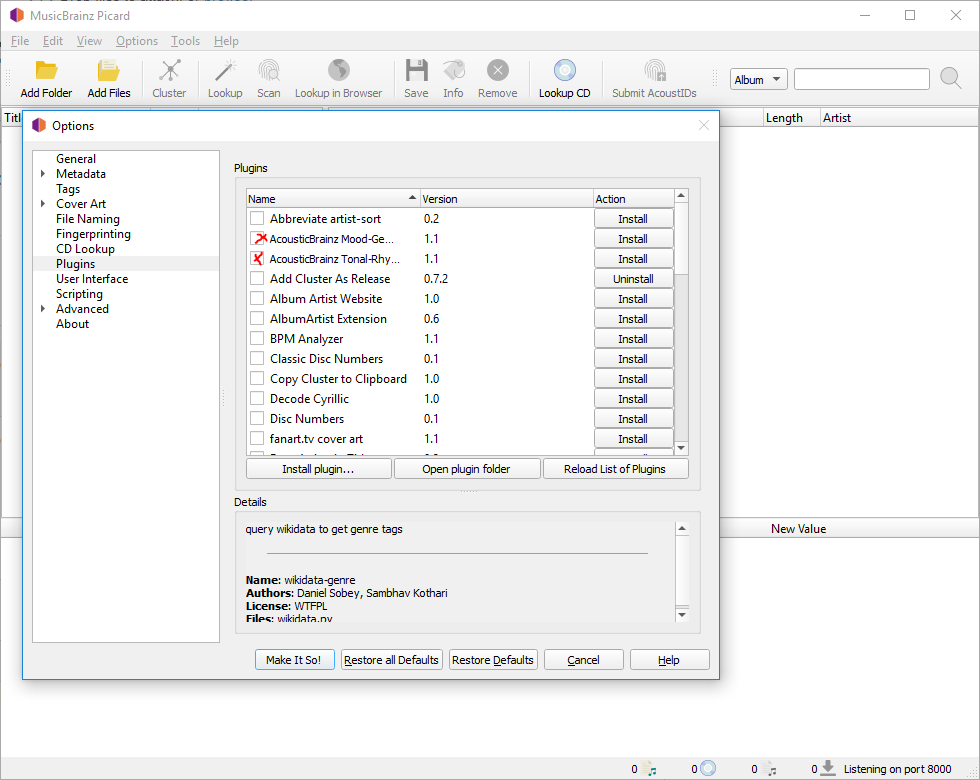Image resolution: width=980 pixels, height=780 pixels.
Task: Open the Album search type dropdown
Action: coord(759,79)
